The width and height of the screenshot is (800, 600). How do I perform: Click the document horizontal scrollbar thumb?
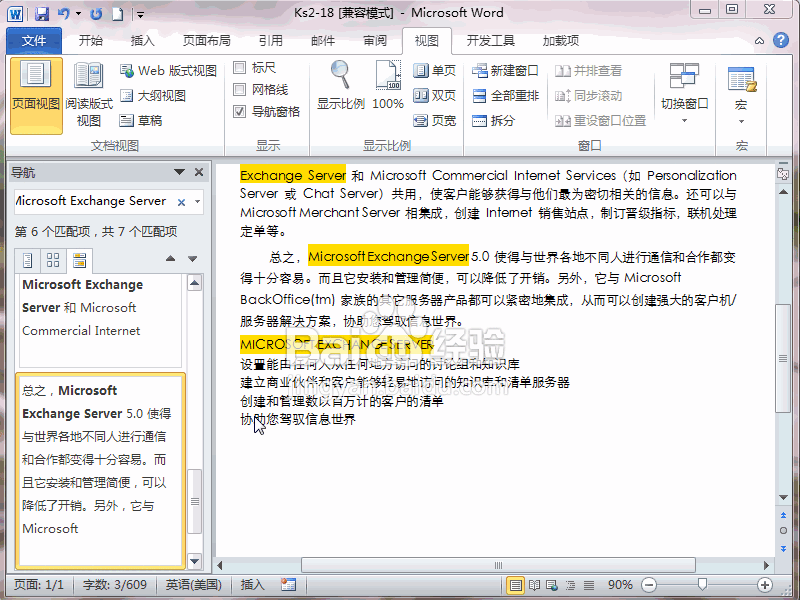[498, 565]
